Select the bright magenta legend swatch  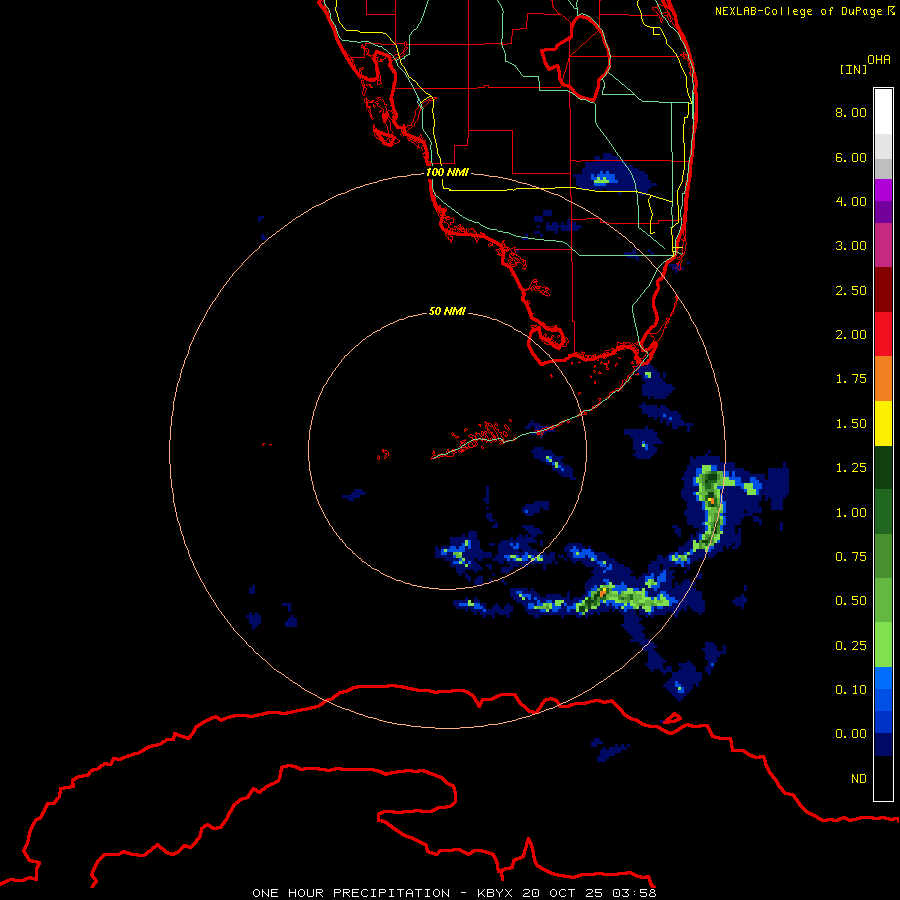coord(883,190)
